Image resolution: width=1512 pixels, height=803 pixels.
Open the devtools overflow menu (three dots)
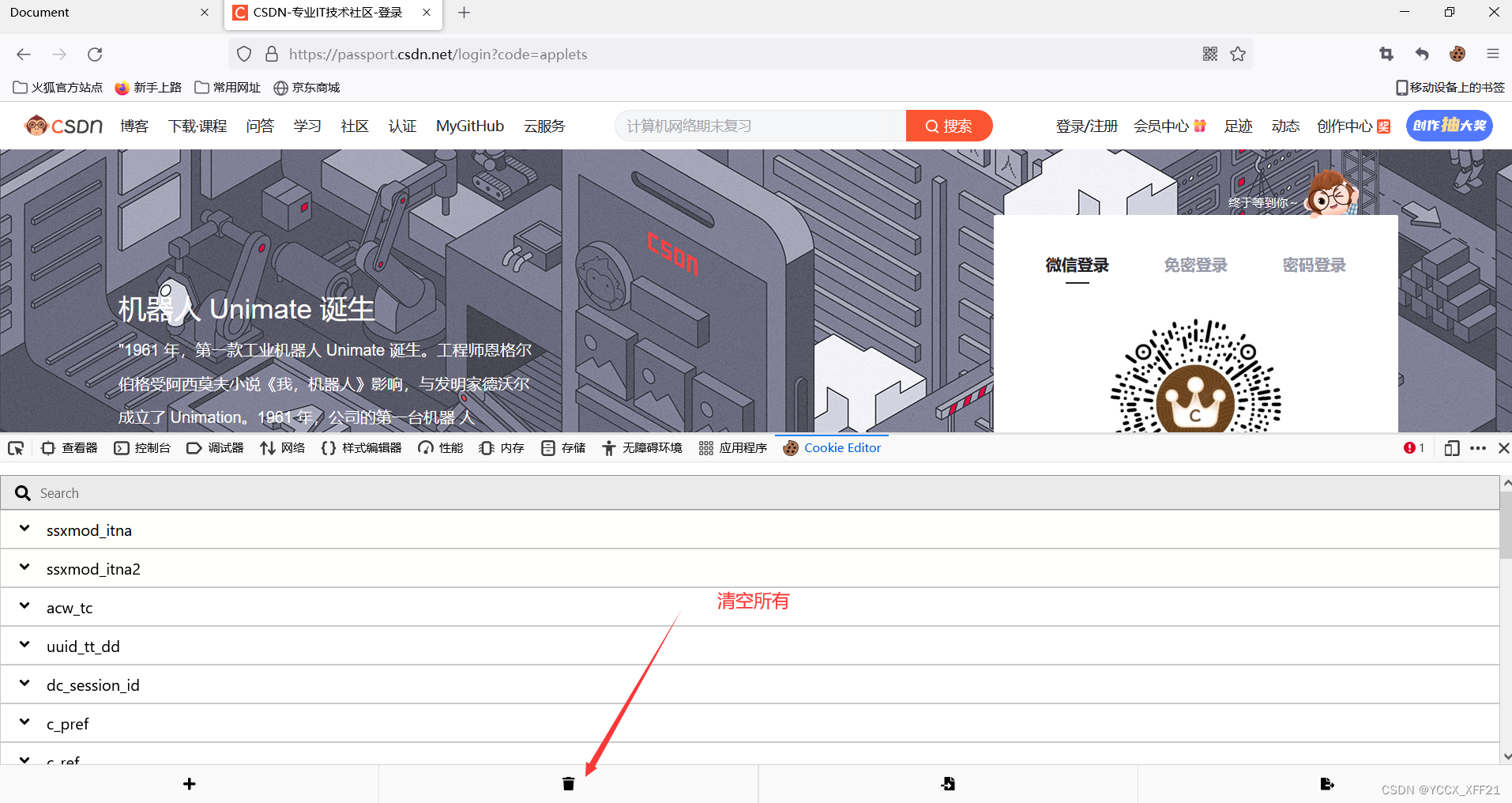(1478, 447)
